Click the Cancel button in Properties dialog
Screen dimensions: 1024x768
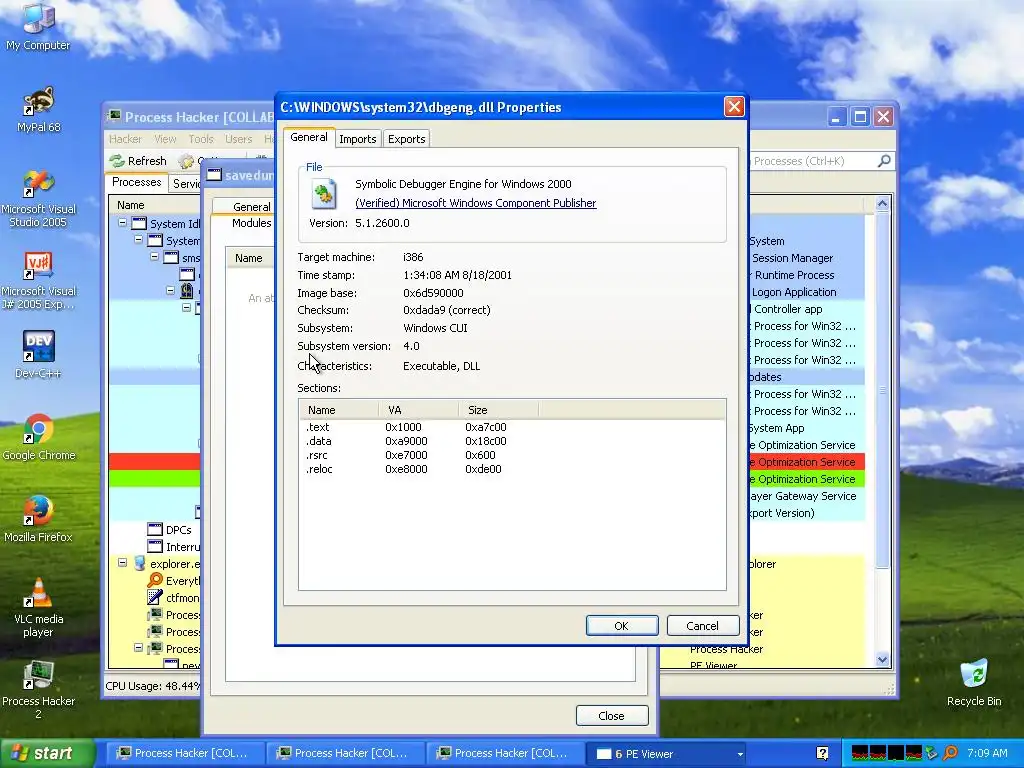pos(703,626)
